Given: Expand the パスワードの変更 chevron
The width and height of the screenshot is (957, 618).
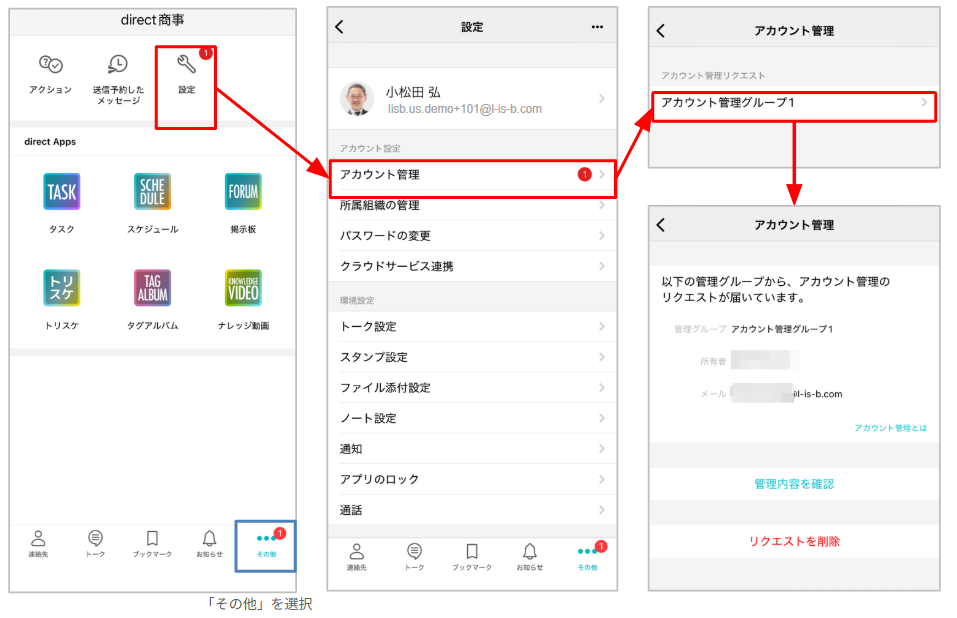Looking at the screenshot, I should 602,235.
